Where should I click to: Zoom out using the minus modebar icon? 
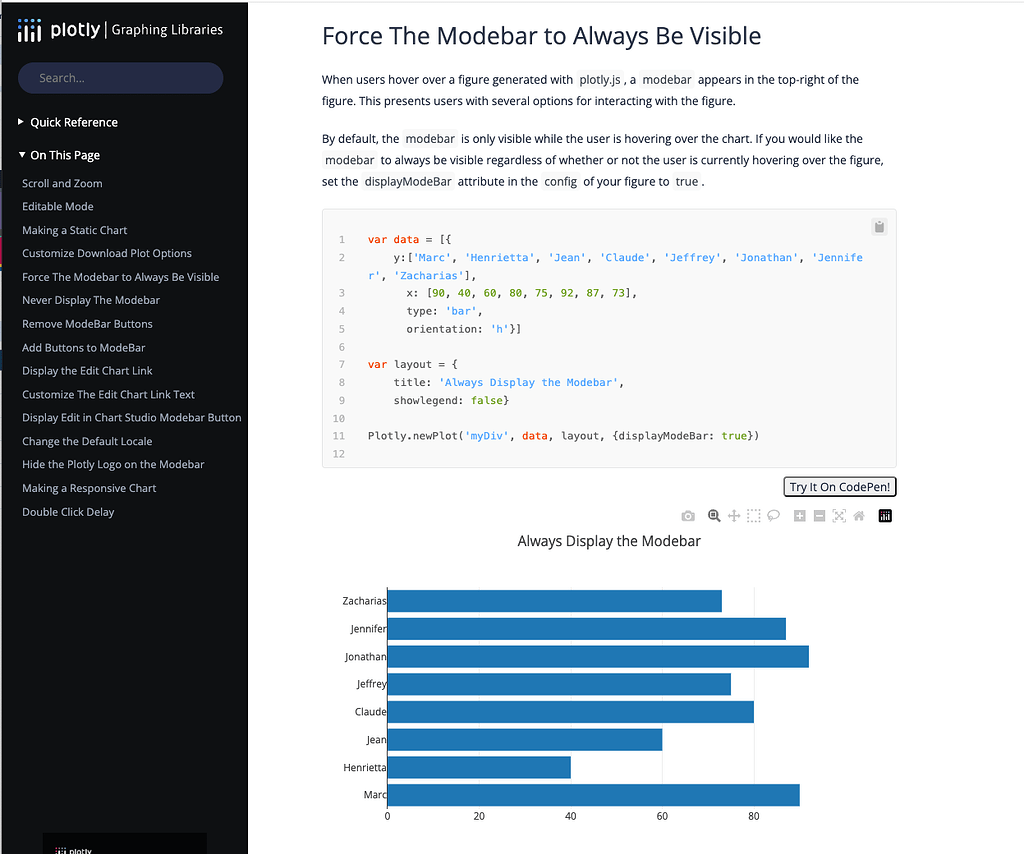[x=818, y=515]
